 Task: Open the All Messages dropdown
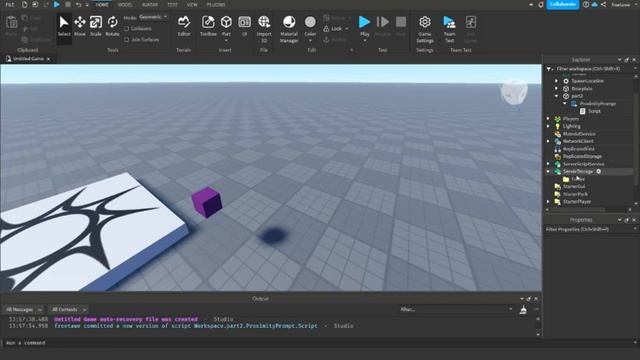click(23, 310)
